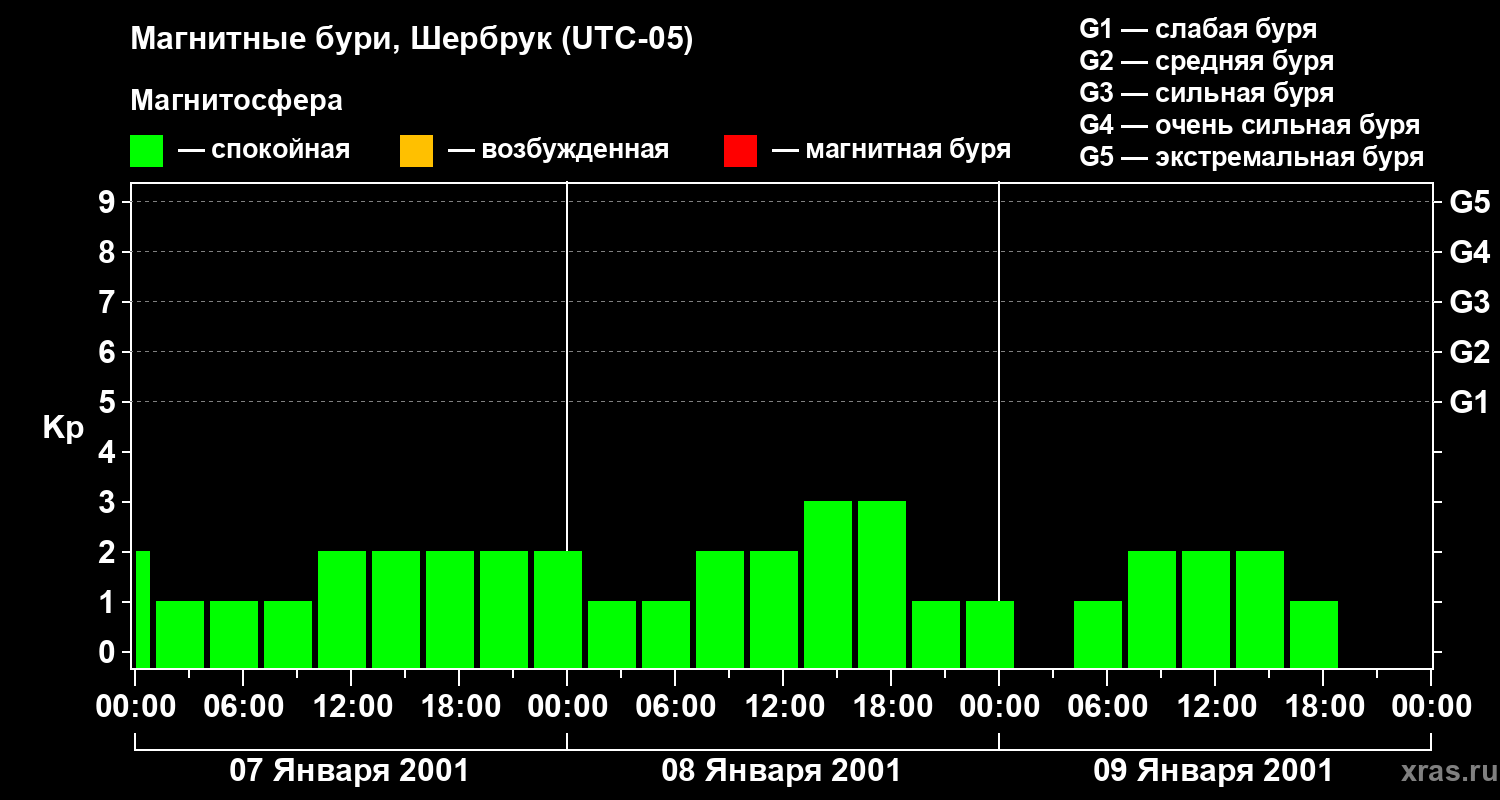The height and width of the screenshot is (800, 1500).
Task: Select the 'G5 — экстремальная буря' line
Action: (x=1252, y=157)
